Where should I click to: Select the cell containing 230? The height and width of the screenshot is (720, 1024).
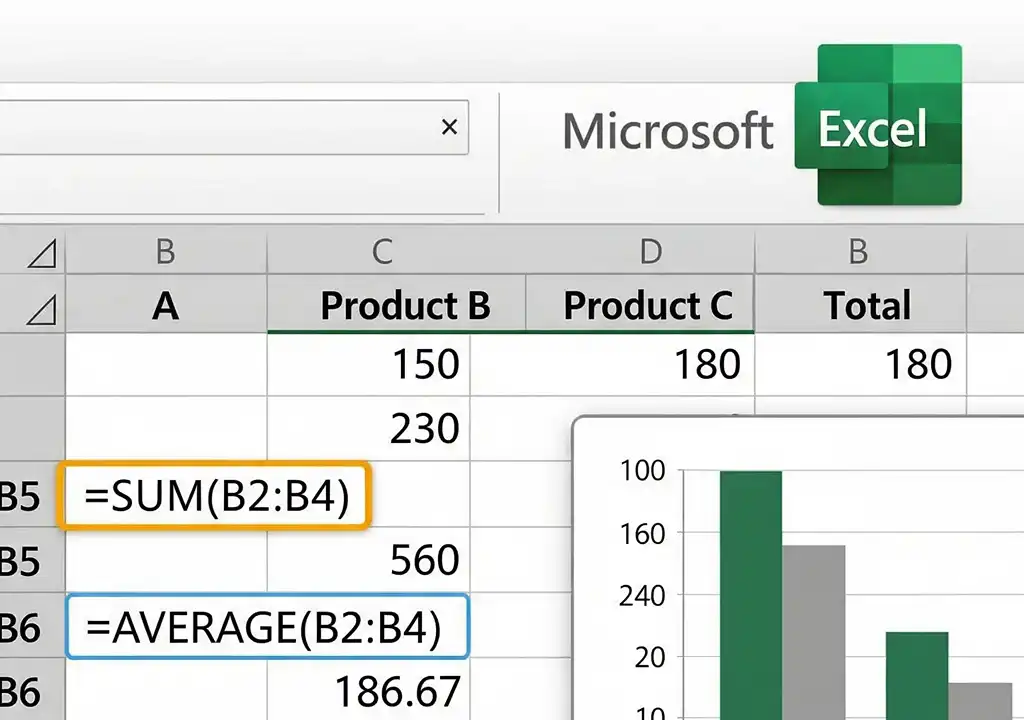(368, 429)
